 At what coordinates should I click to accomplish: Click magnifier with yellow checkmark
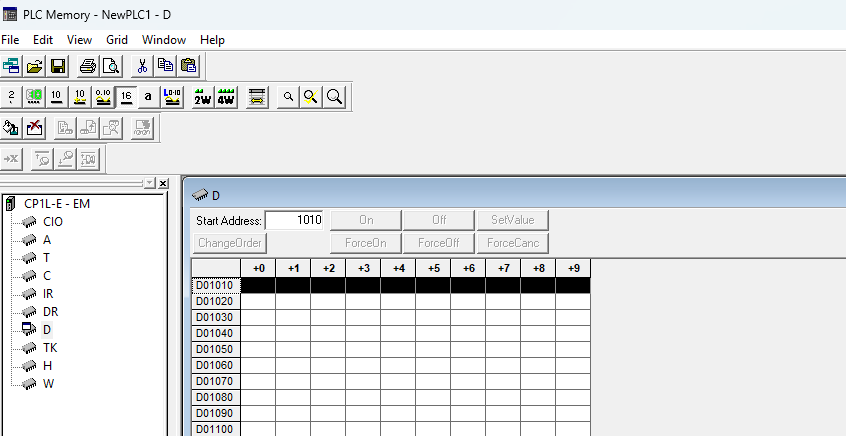point(311,97)
